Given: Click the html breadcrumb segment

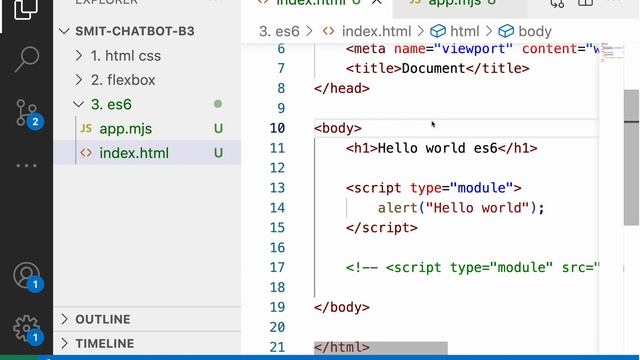Looking at the screenshot, I should click(x=464, y=31).
